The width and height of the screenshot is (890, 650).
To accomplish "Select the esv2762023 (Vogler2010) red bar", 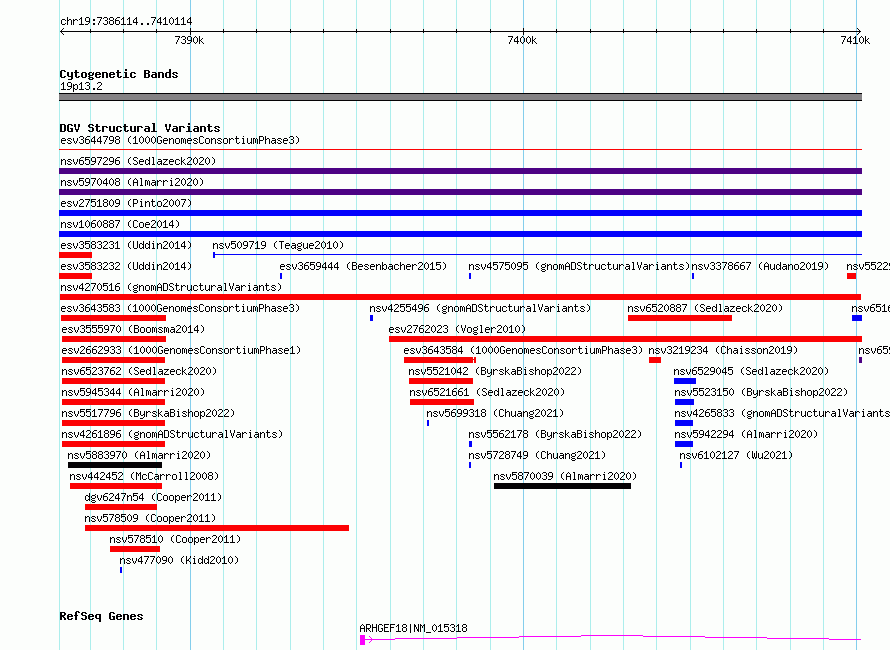I will [625, 339].
